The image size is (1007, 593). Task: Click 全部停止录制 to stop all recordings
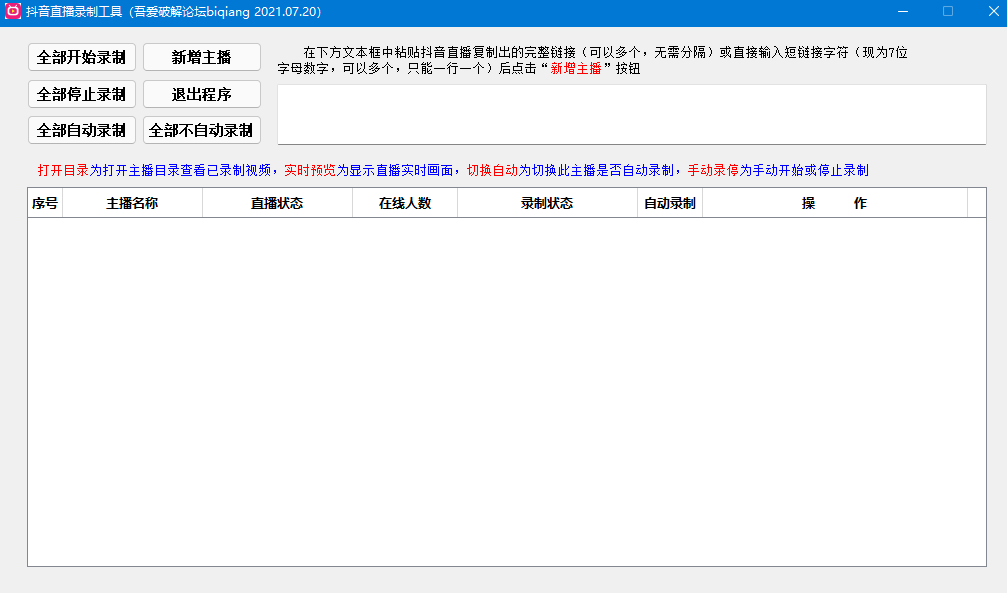pyautogui.click(x=81, y=94)
